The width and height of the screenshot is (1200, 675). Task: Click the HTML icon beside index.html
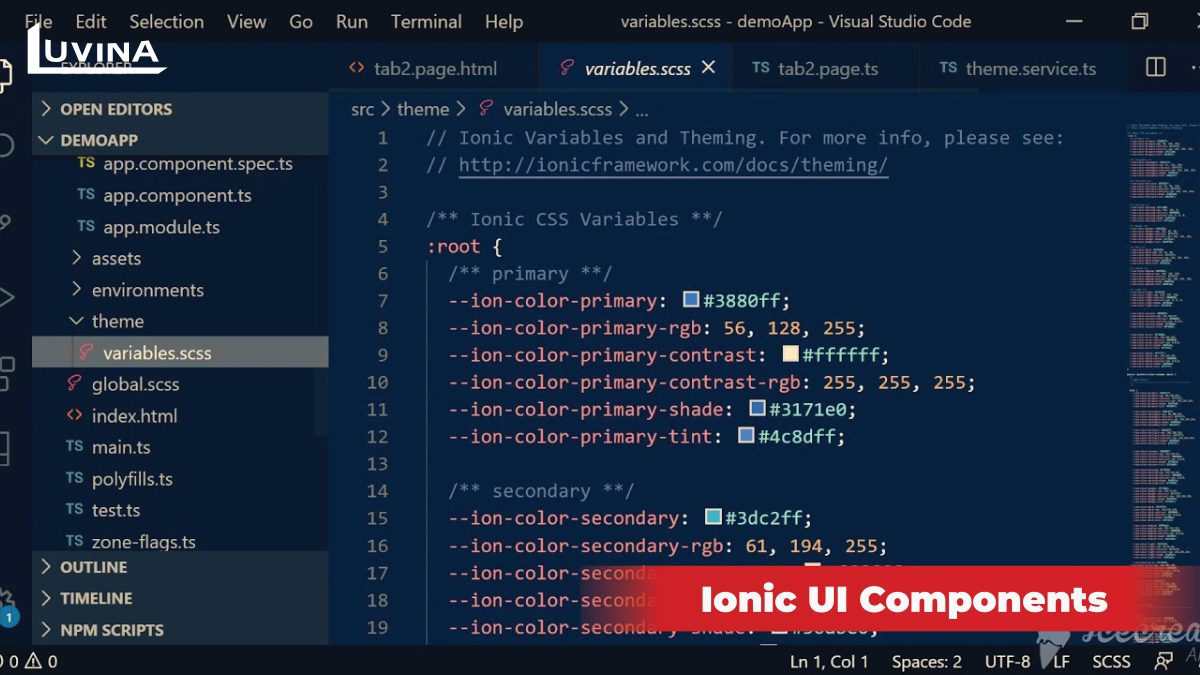tap(74, 415)
